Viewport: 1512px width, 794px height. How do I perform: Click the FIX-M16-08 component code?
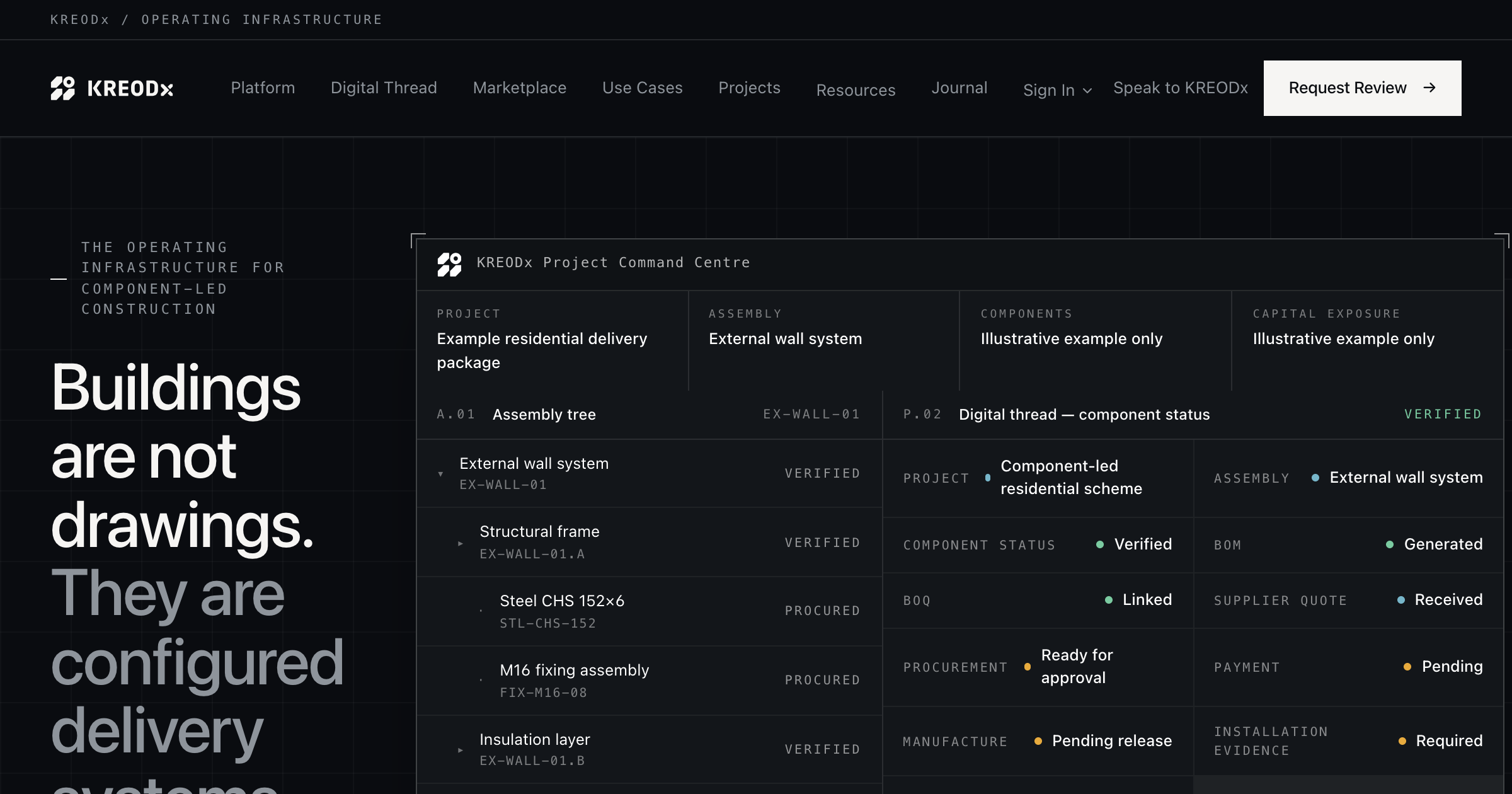coord(543,693)
